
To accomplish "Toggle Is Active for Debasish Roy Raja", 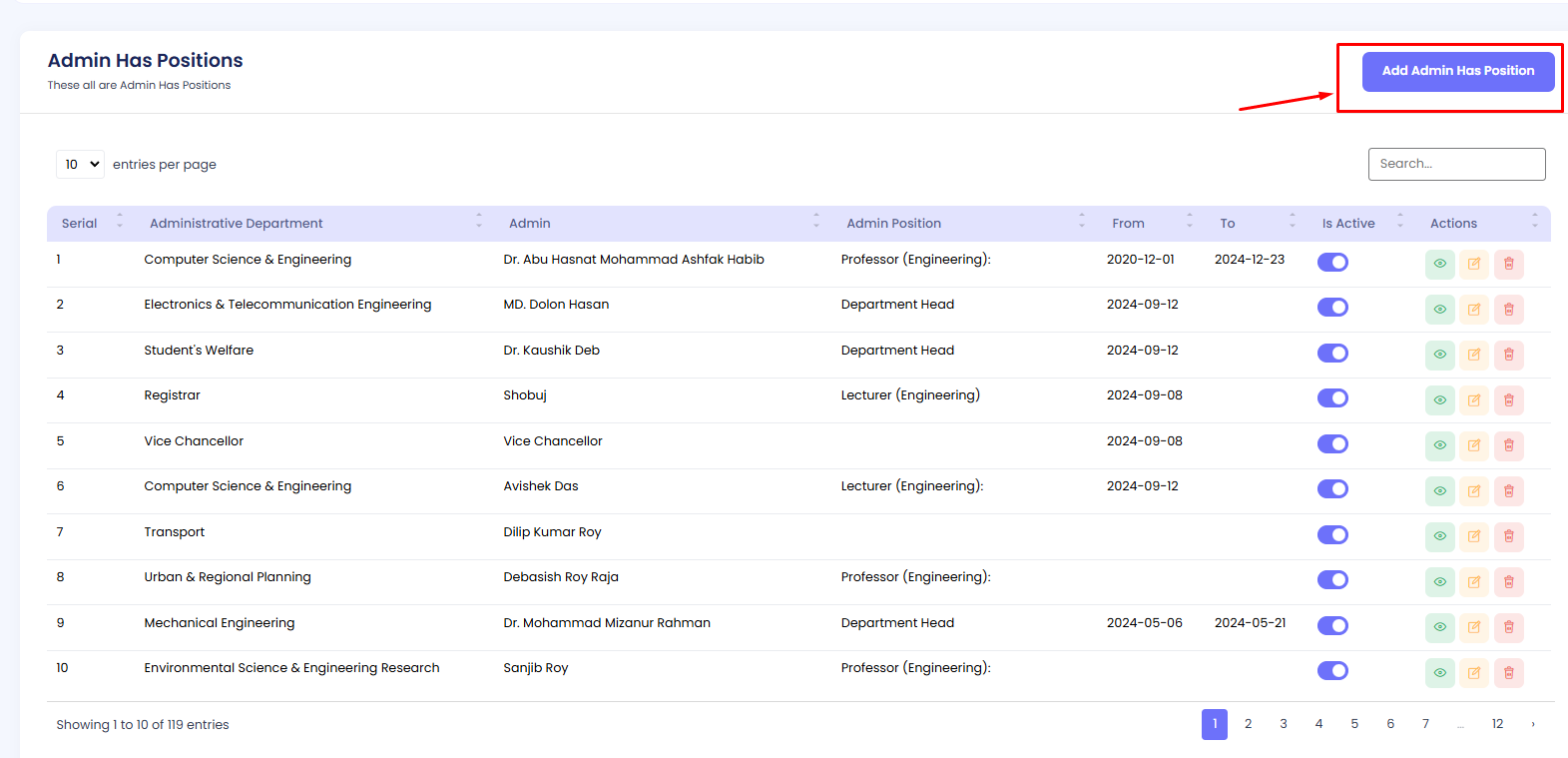I will 1332,580.
